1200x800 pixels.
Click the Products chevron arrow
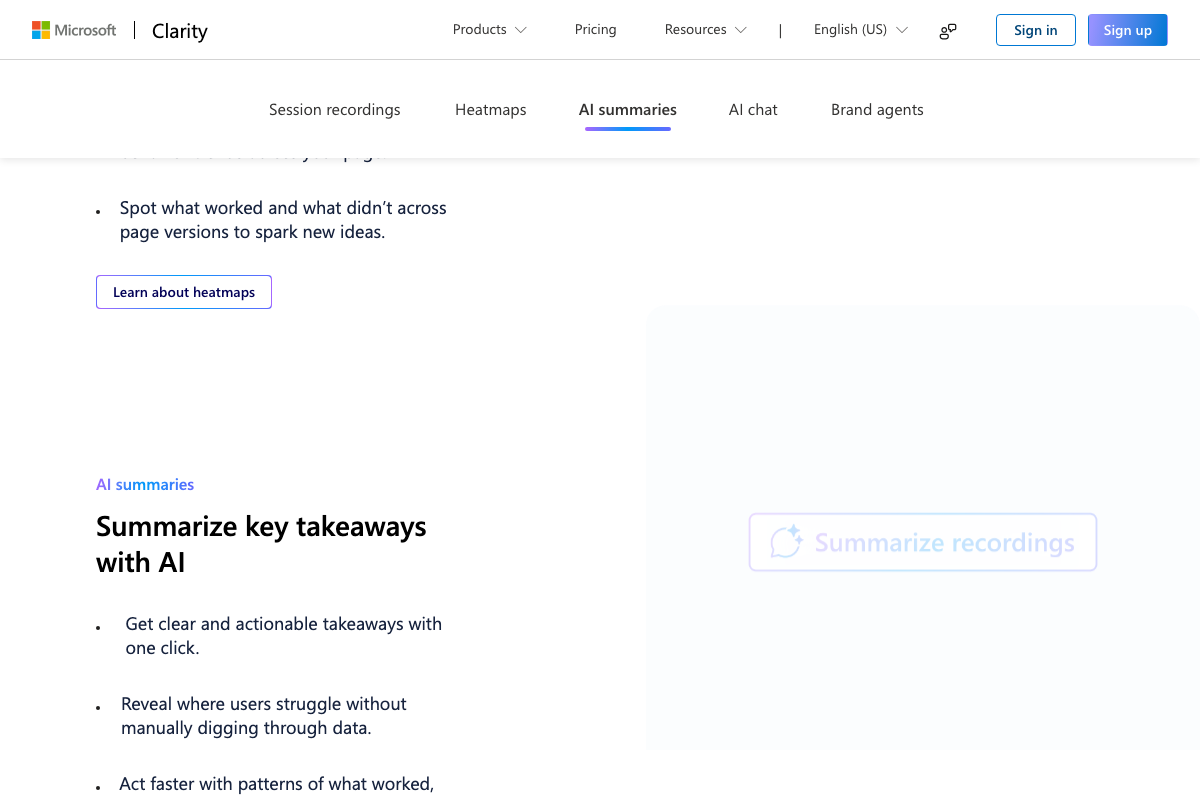(x=521, y=30)
